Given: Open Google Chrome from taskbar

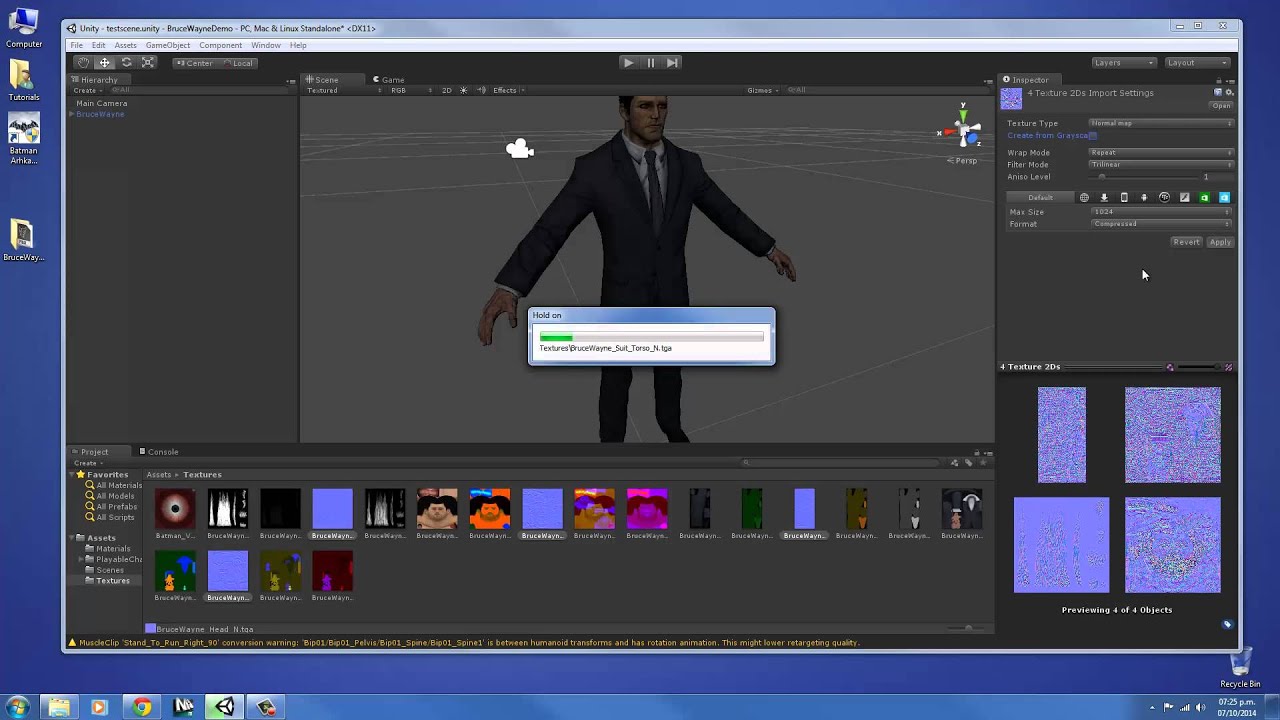Looking at the screenshot, I should click(x=142, y=707).
